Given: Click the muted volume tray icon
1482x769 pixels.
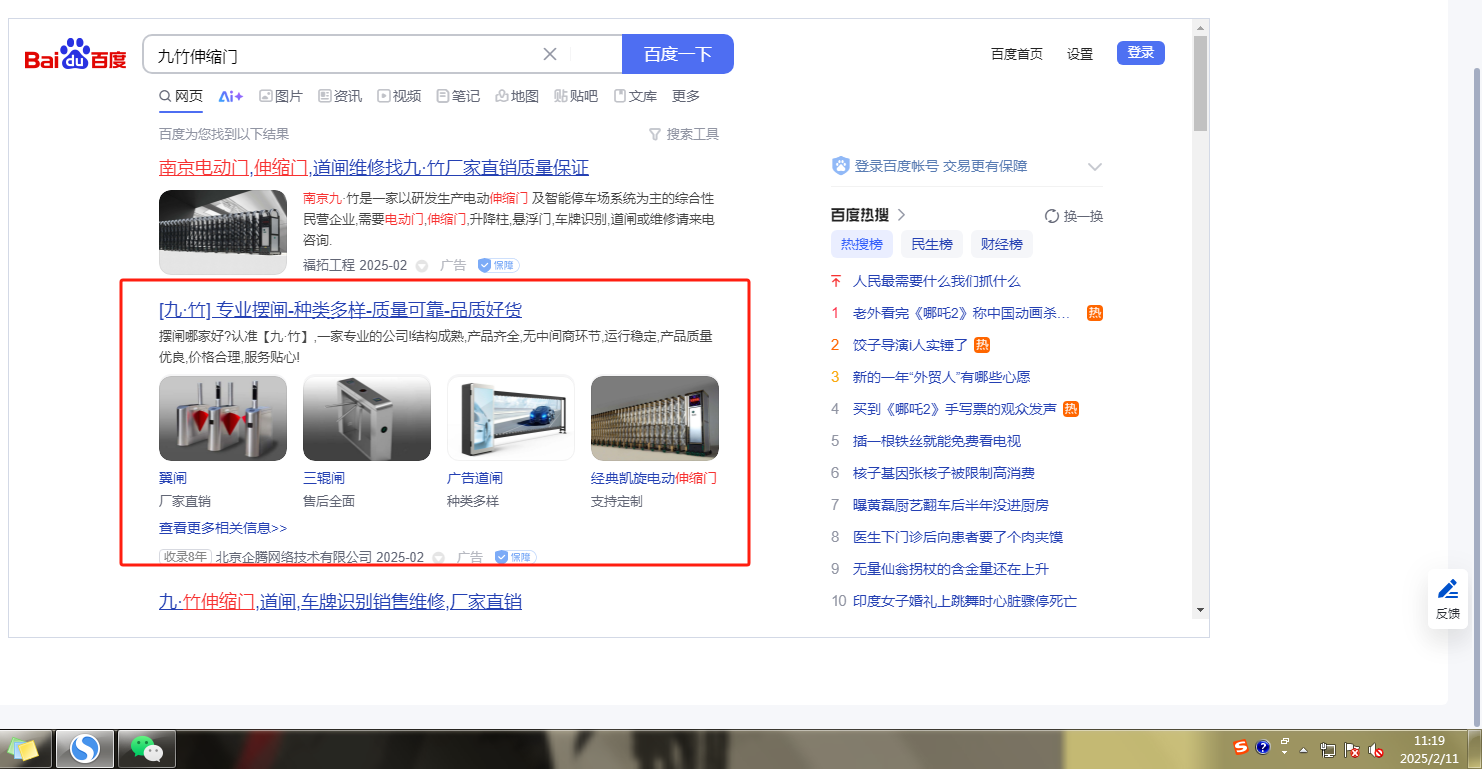Looking at the screenshot, I should click(x=1376, y=749).
